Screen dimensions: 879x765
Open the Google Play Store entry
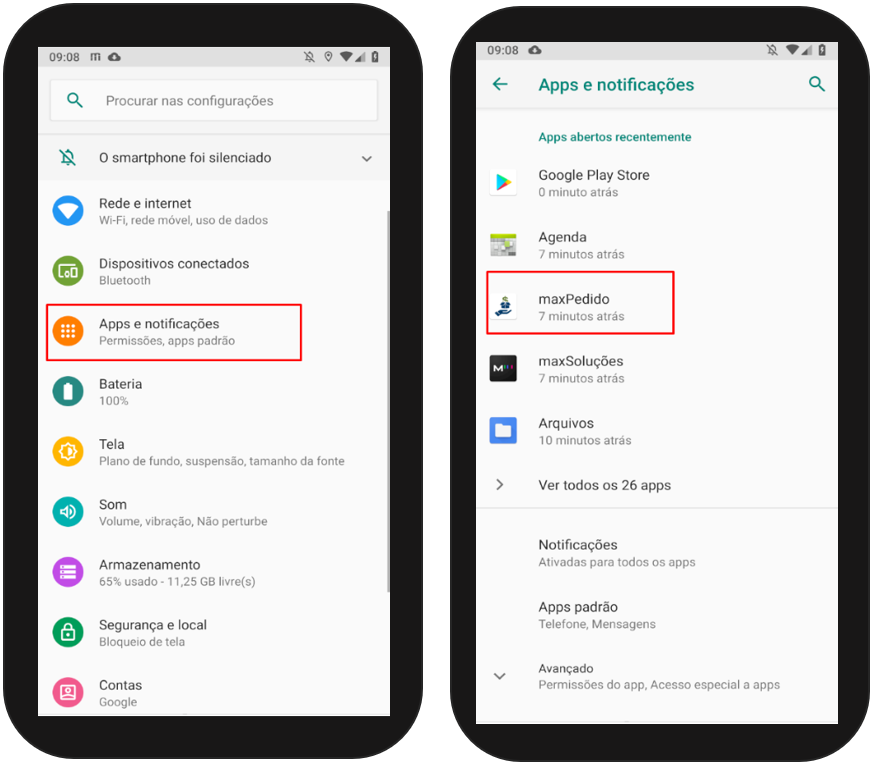(x=656, y=183)
